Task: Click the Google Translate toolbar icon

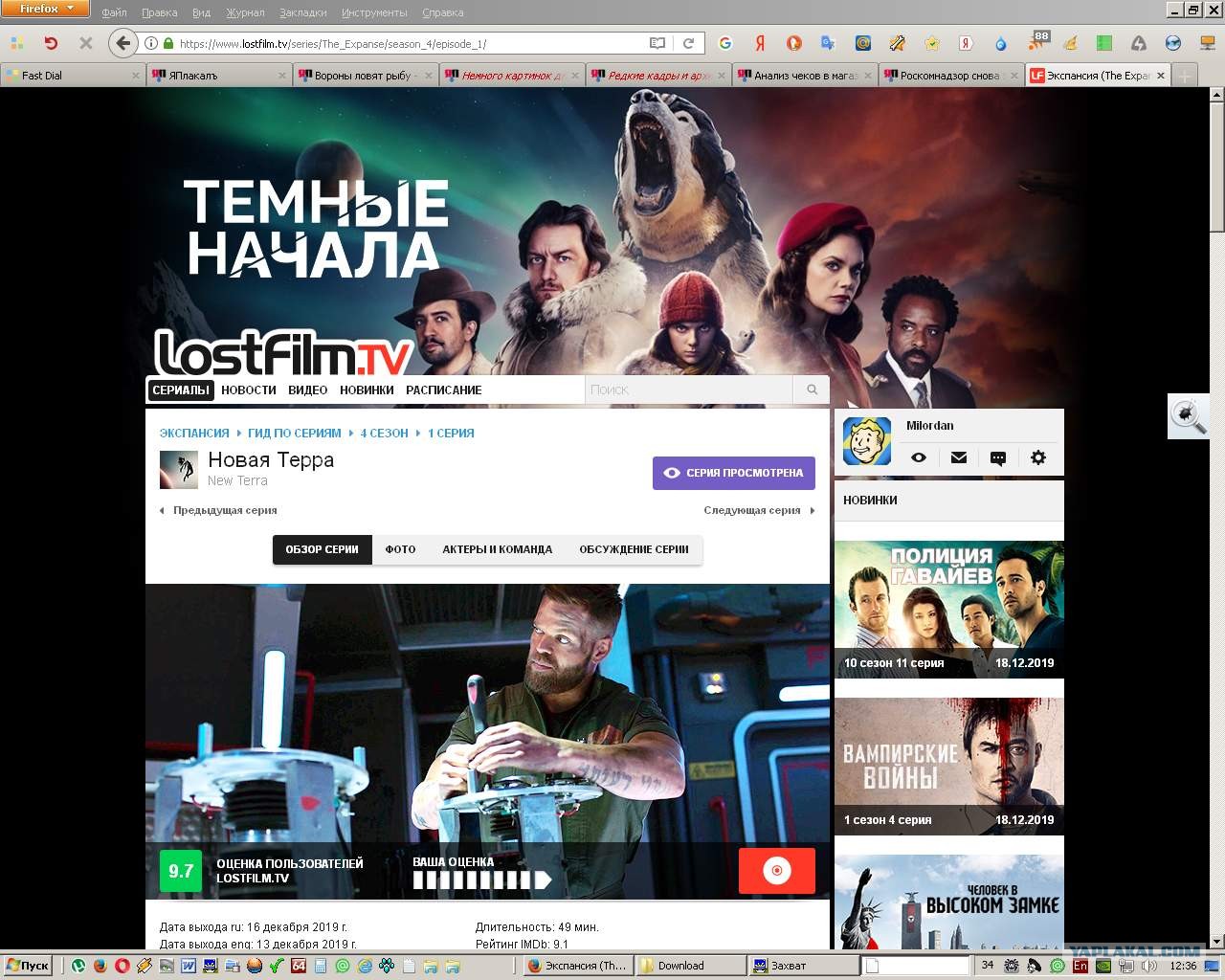Action: 828,43
